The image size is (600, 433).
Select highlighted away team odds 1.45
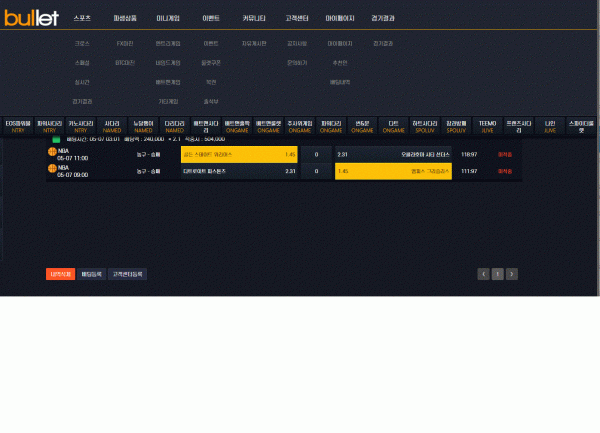[393, 171]
